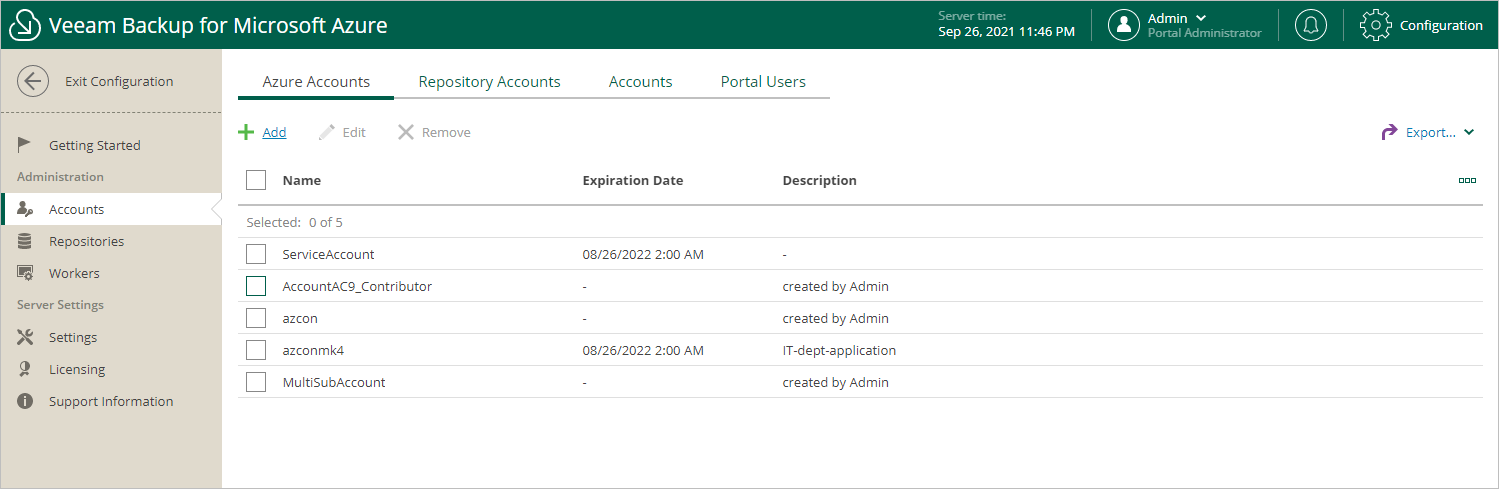The height and width of the screenshot is (489, 1499).
Task: Click the back arrow Exit Configuration icon
Action: pos(33,81)
